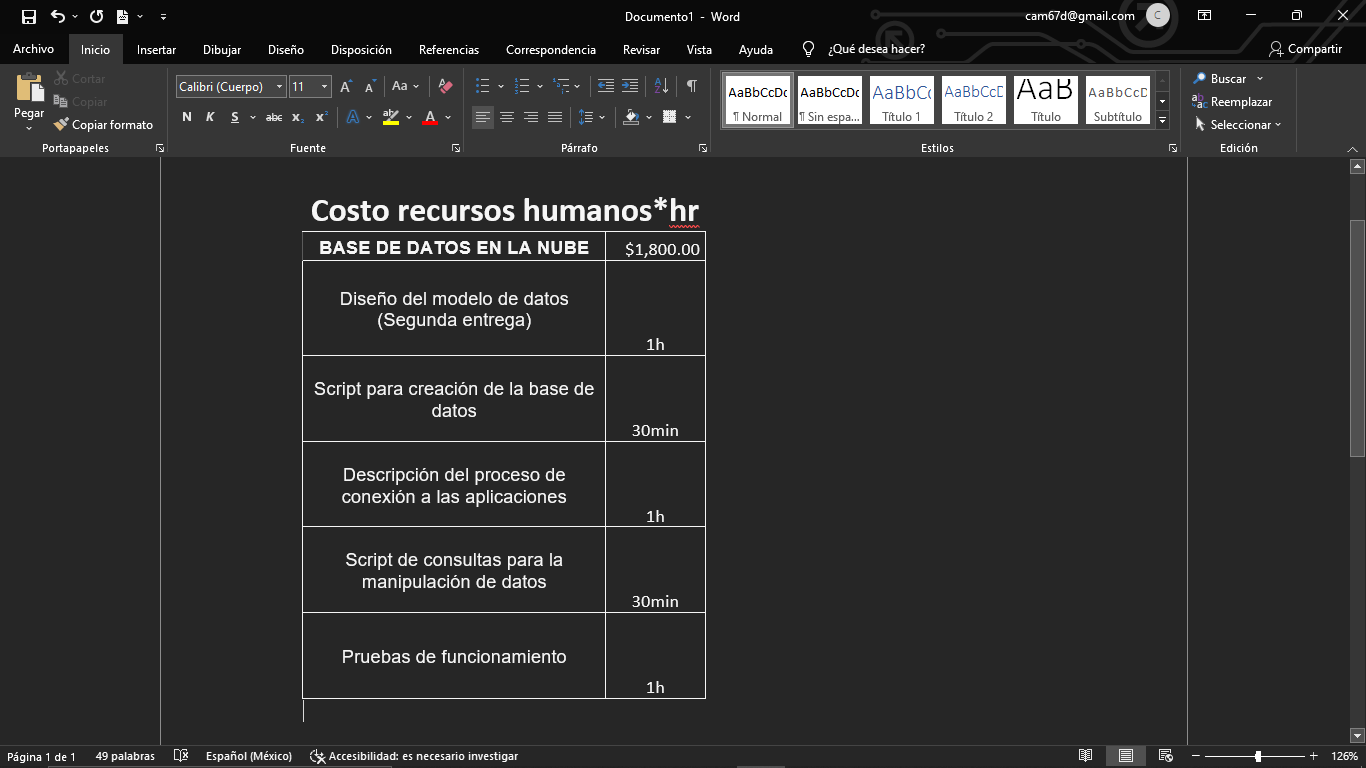Click the Compartir button
This screenshot has width=1366, height=768.
1305,49
